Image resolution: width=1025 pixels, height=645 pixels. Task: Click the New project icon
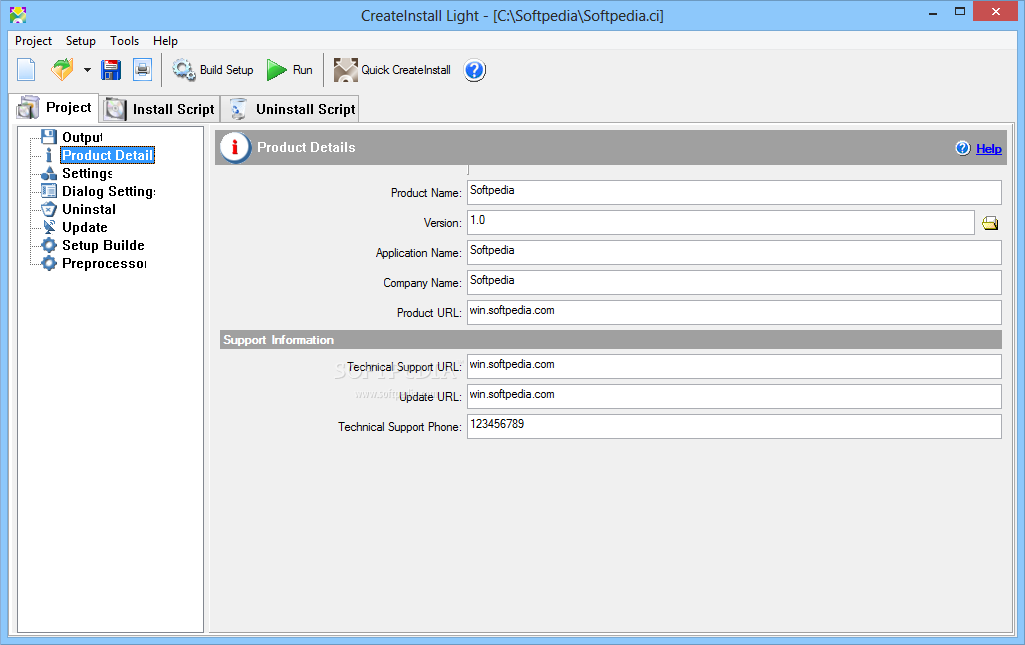pyautogui.click(x=26, y=70)
